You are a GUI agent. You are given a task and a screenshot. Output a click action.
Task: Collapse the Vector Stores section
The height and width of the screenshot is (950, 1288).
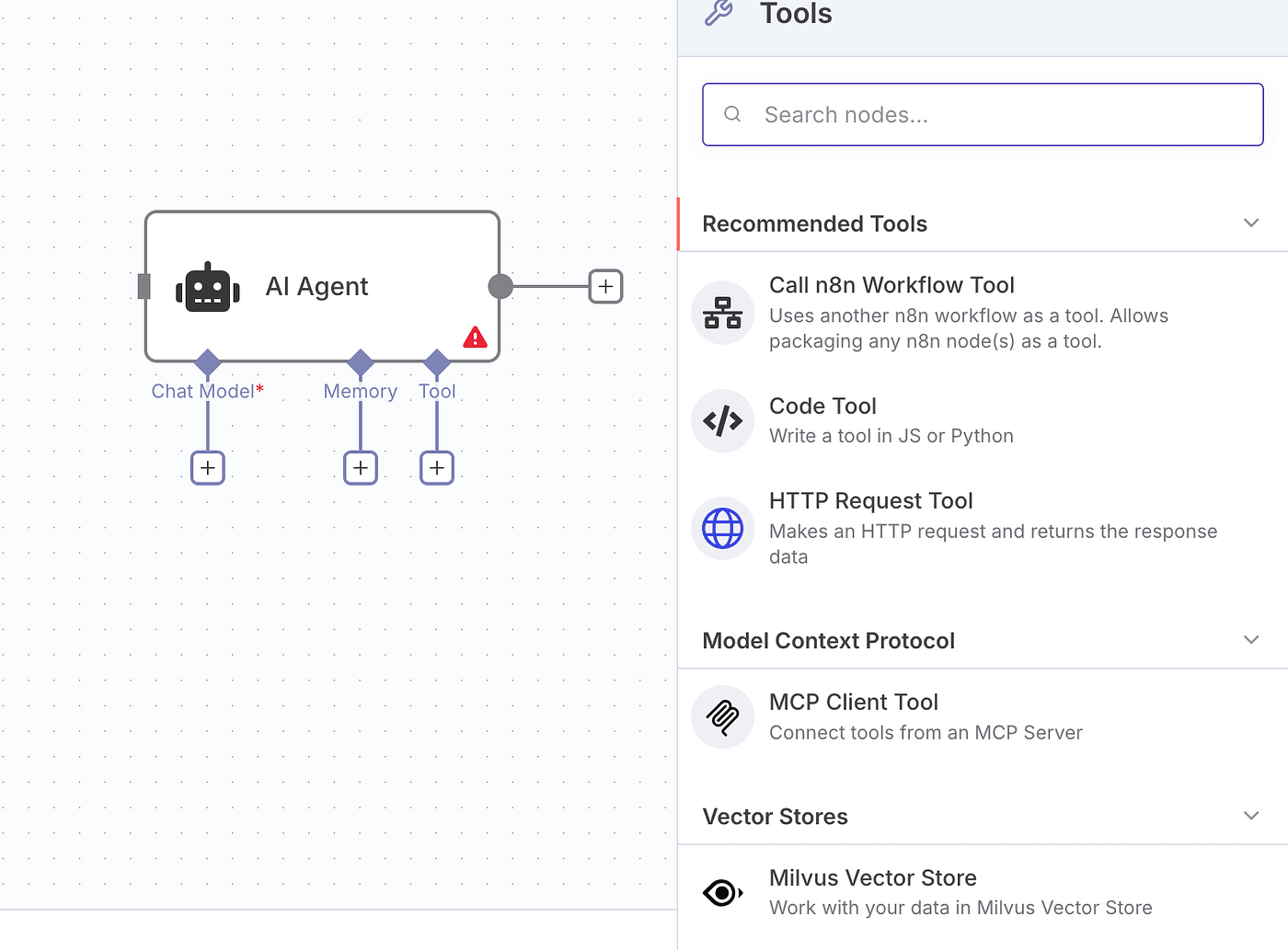pos(1250,816)
